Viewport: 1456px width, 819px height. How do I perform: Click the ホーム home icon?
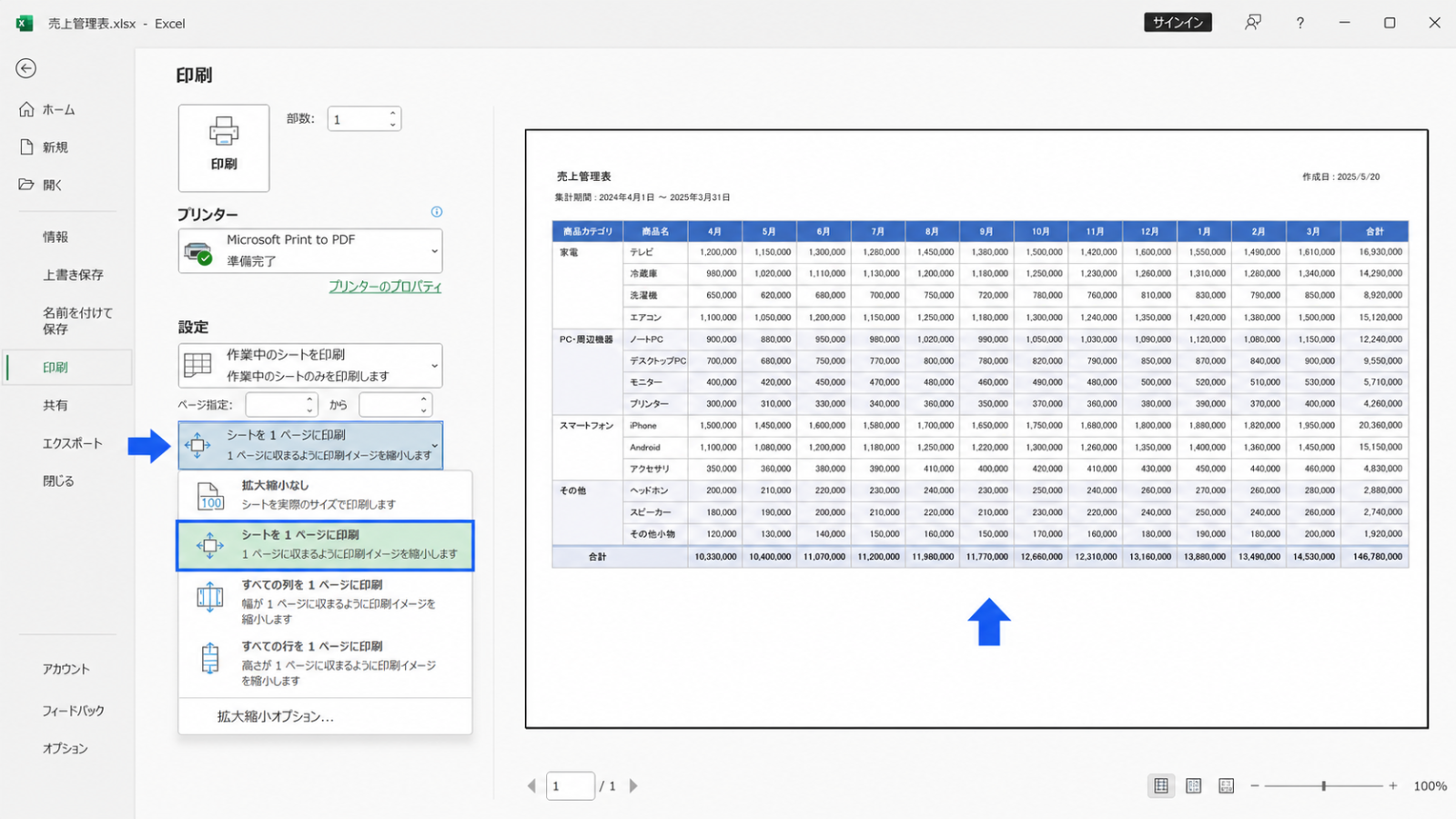click(26, 109)
